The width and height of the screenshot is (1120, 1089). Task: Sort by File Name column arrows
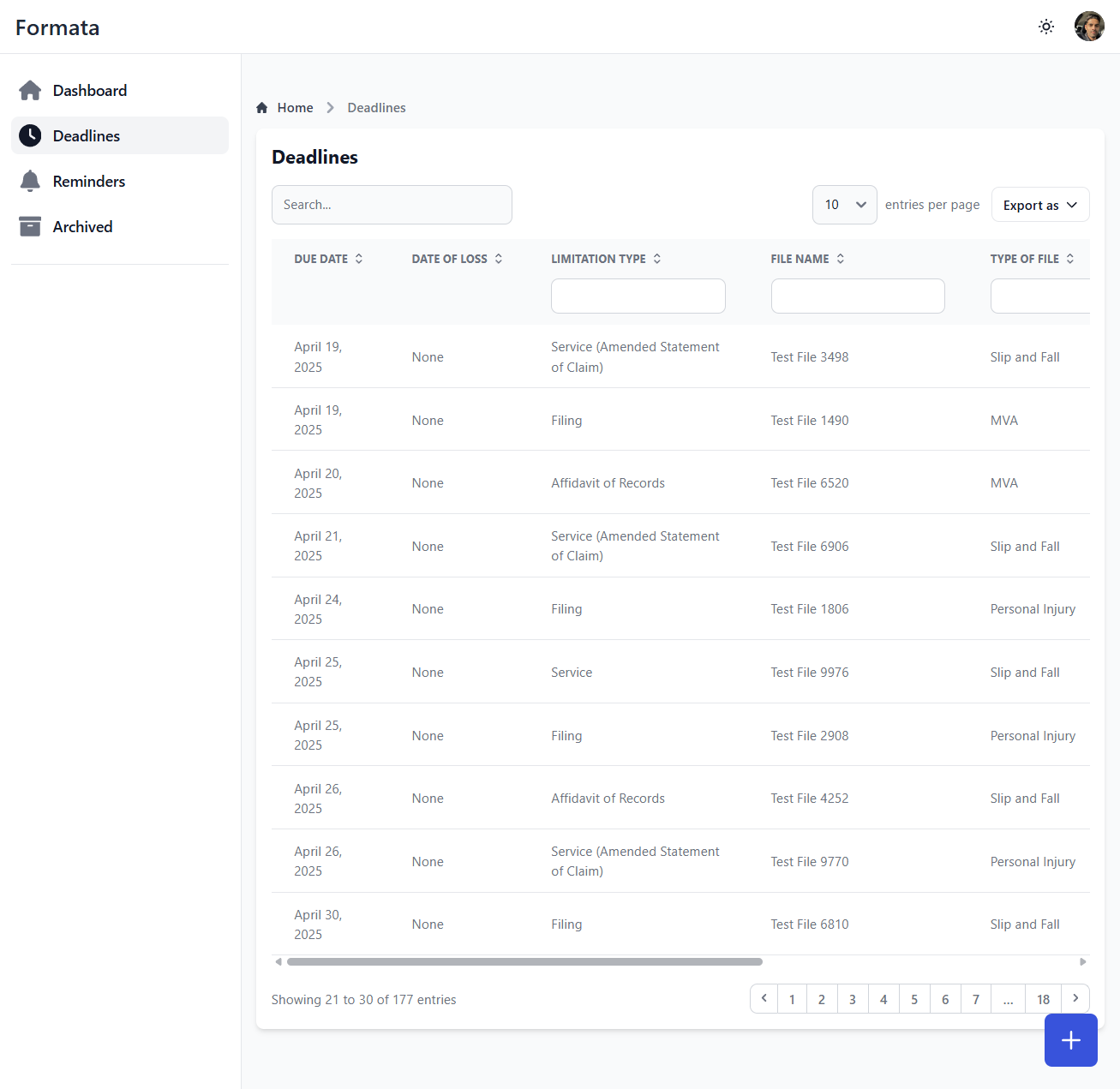[841, 259]
